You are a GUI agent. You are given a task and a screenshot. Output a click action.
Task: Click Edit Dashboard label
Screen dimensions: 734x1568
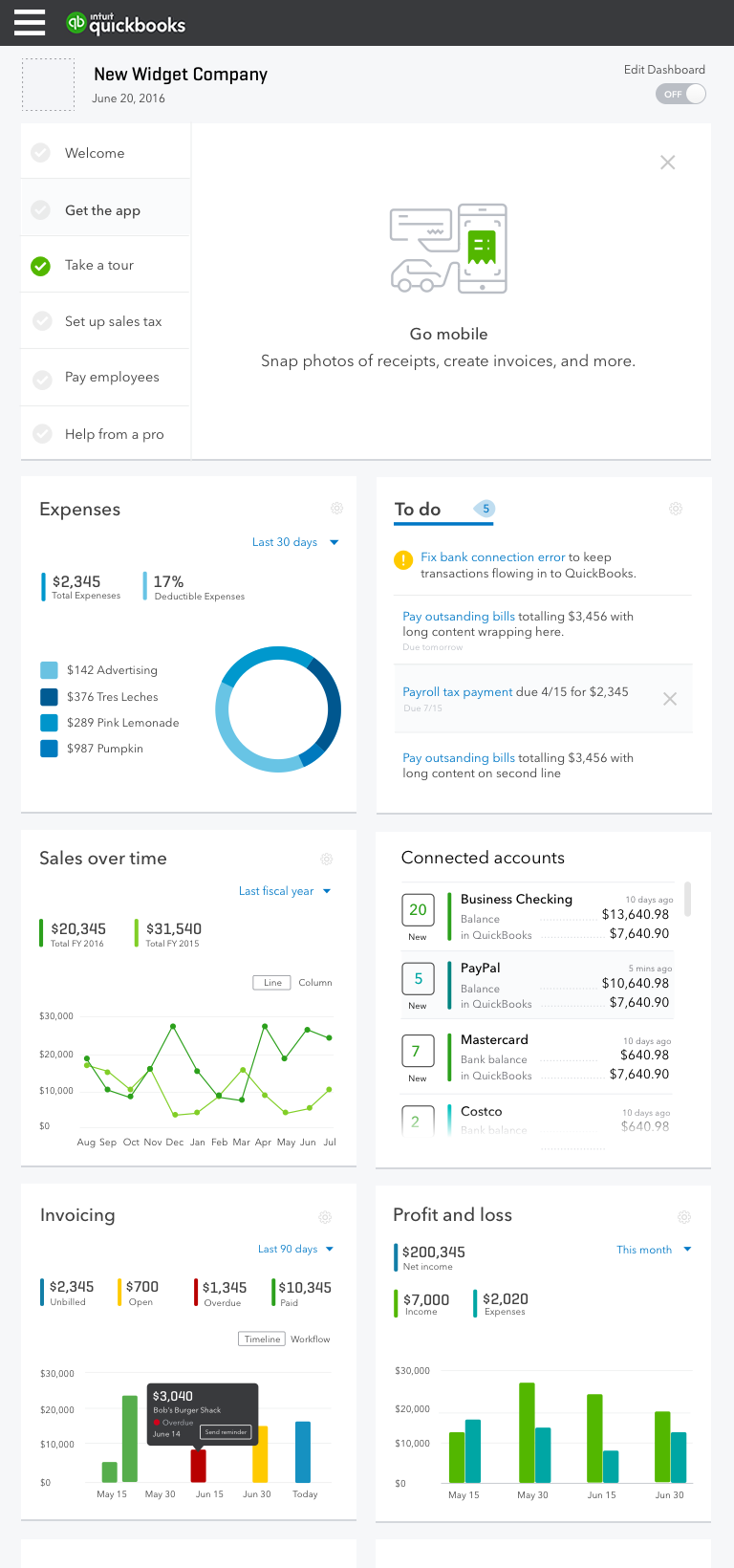point(664,70)
